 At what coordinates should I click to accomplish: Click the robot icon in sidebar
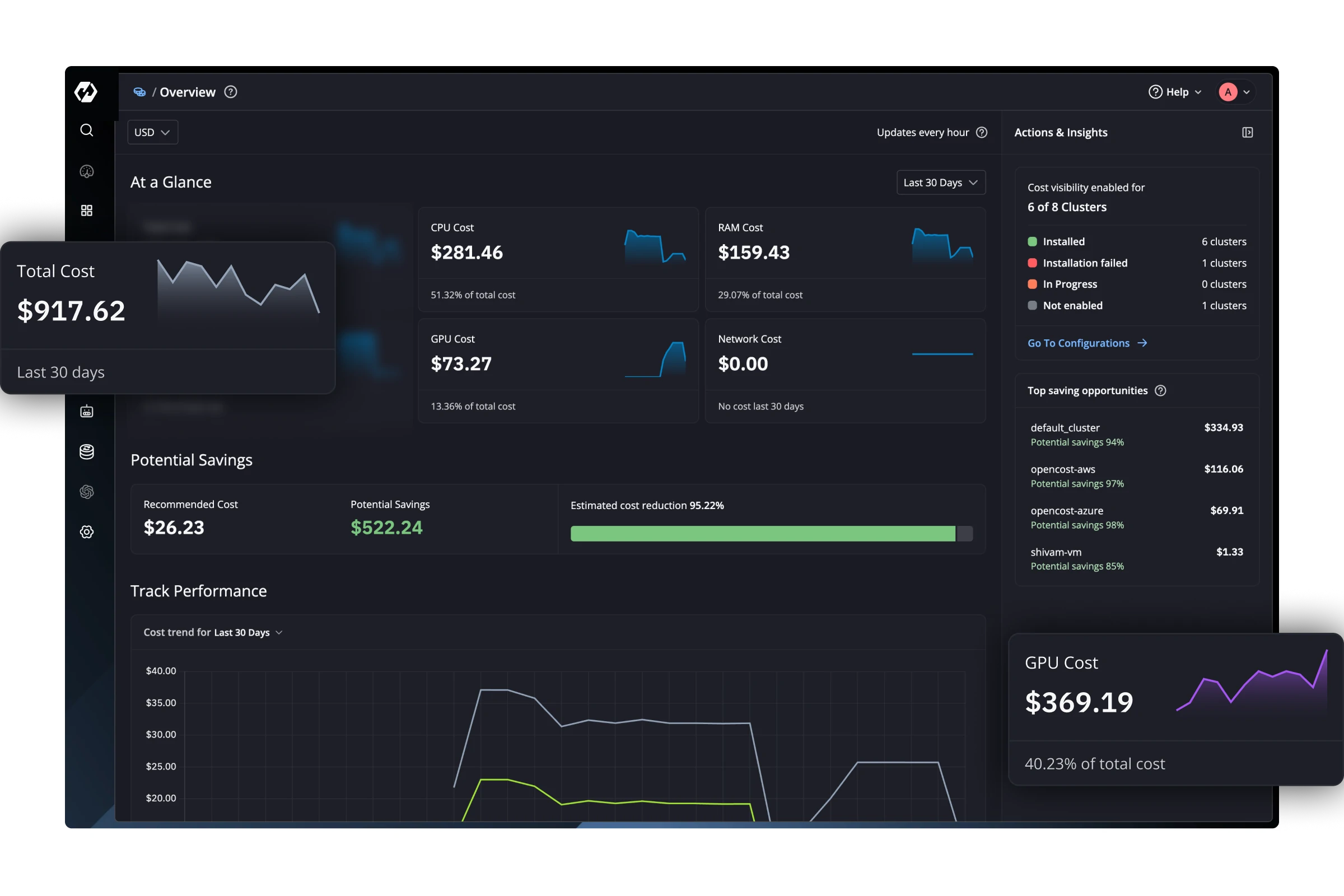86,412
